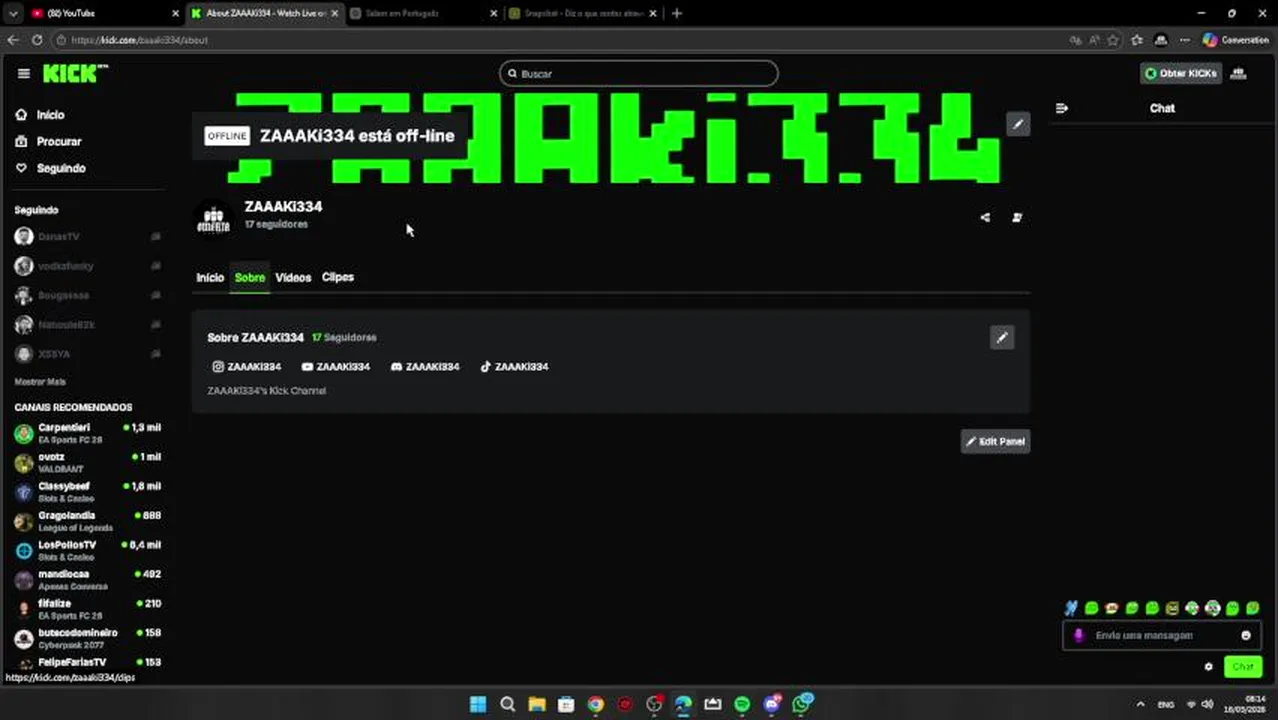The image size is (1278, 720).
Task: Open vodkafunky followed channel
Action: [x=88, y=266]
